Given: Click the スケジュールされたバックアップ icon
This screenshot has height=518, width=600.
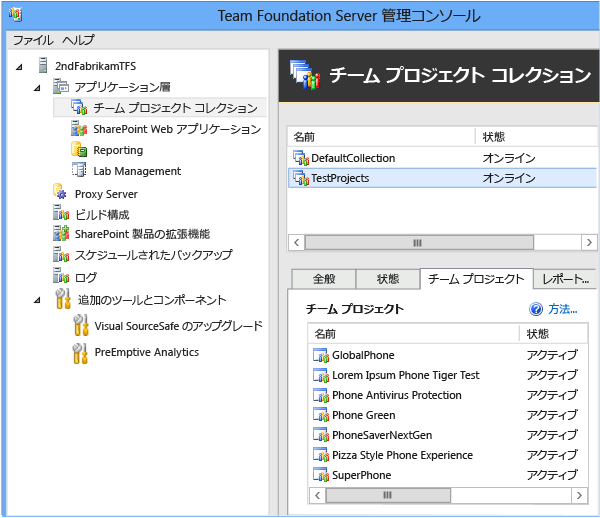Looking at the screenshot, I should pos(61,254).
